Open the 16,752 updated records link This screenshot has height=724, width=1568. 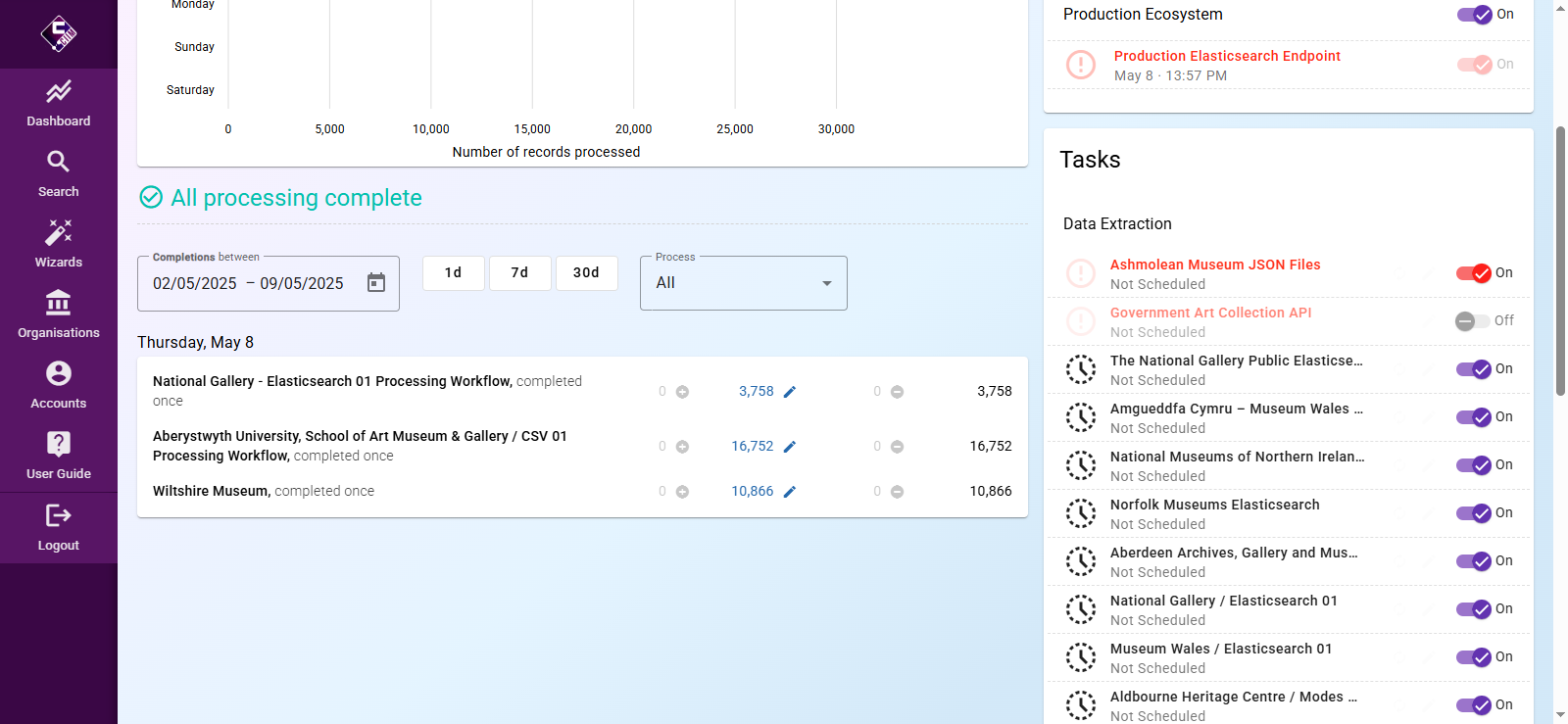tap(753, 446)
